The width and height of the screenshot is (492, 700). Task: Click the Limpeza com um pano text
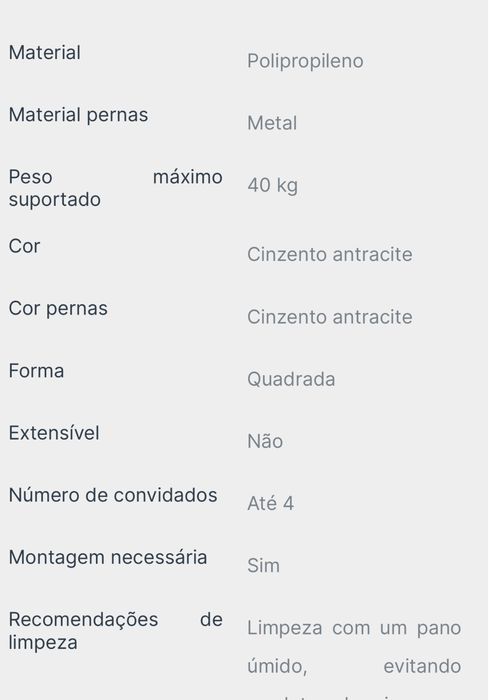click(x=354, y=629)
